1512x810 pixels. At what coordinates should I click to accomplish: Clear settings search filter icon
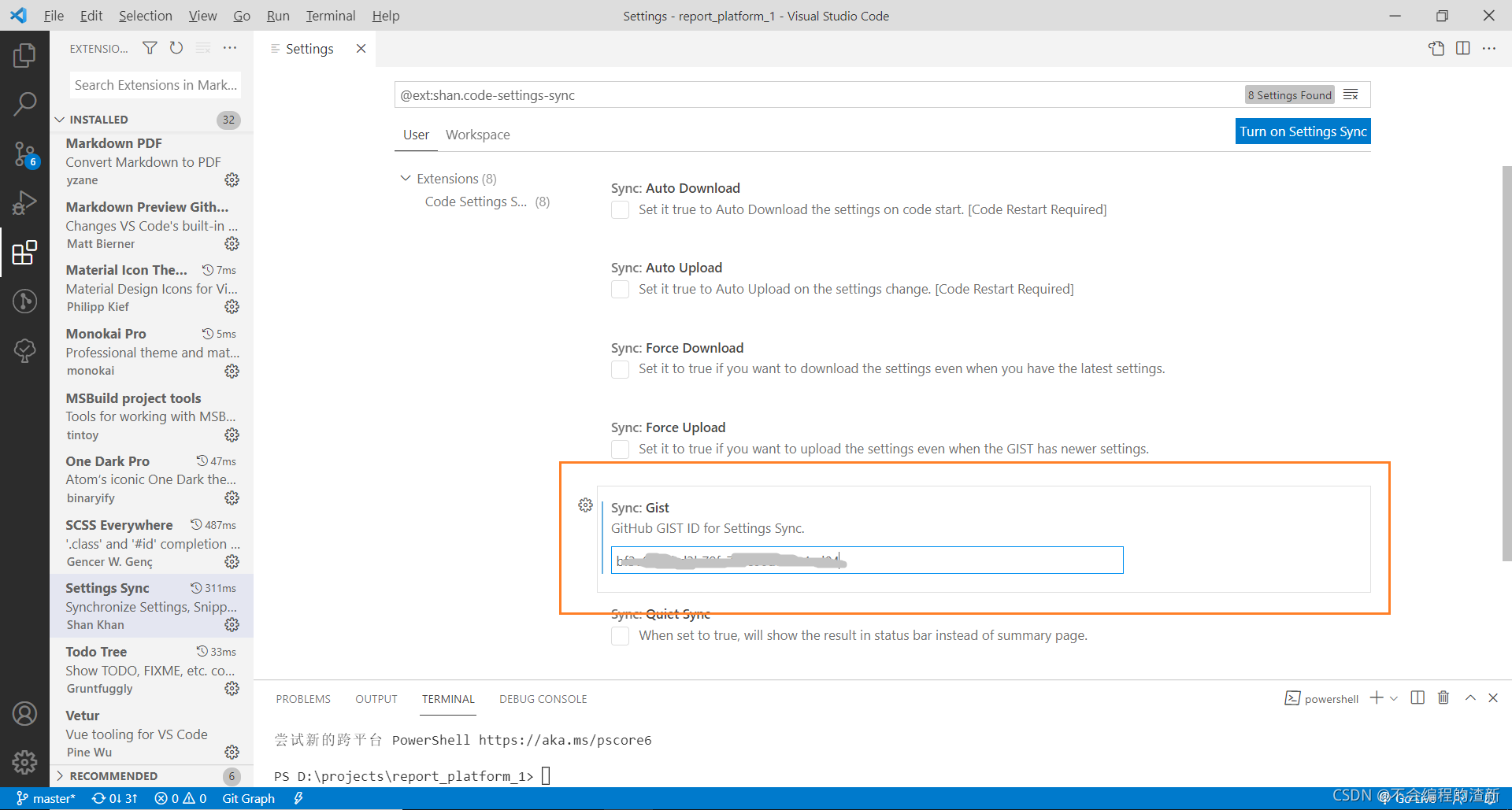coord(1351,95)
